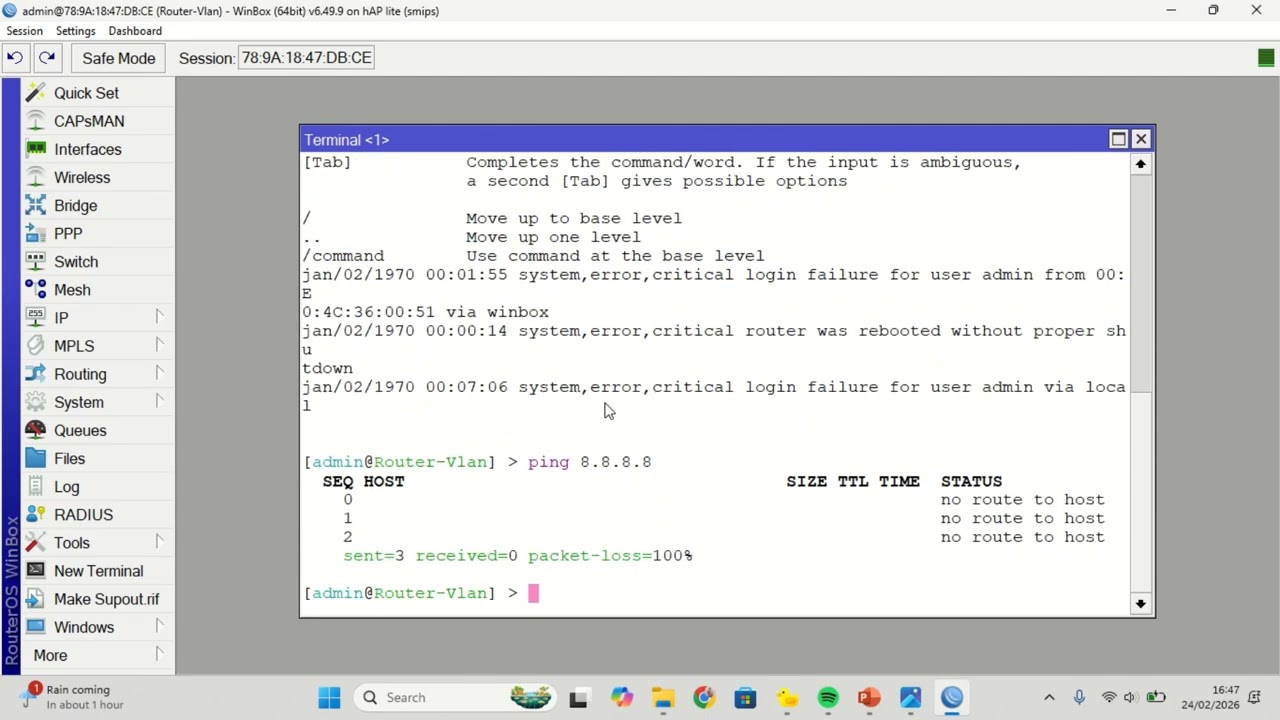This screenshot has height=720, width=1280.
Task: Expand the System submenu arrow
Action: point(159,401)
